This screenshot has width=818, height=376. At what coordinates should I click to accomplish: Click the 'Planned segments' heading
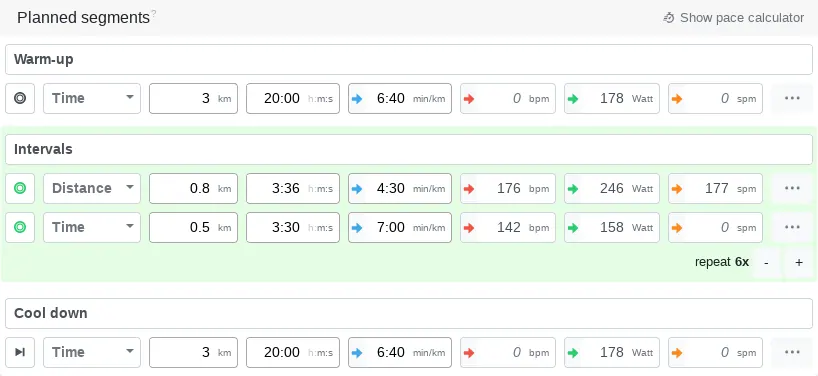pos(83,18)
